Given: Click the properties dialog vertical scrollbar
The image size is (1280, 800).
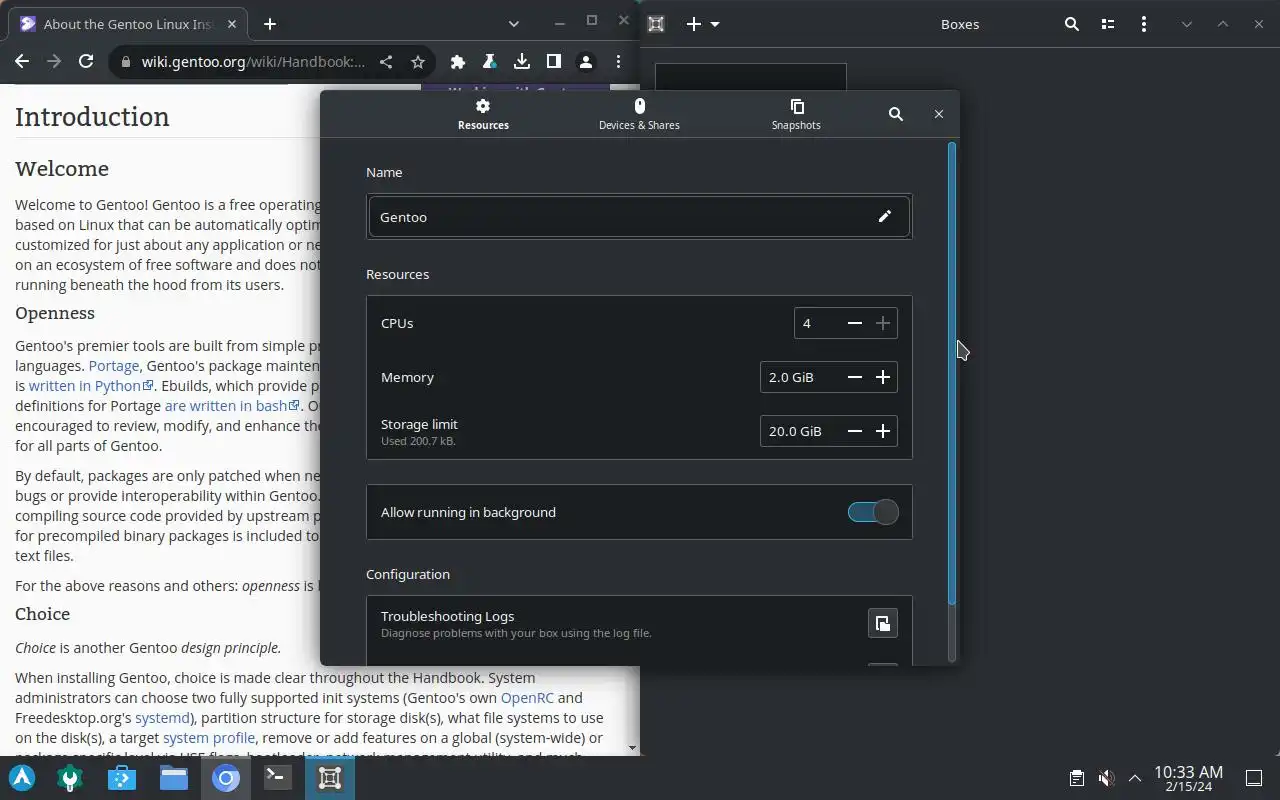Looking at the screenshot, I should (952, 373).
